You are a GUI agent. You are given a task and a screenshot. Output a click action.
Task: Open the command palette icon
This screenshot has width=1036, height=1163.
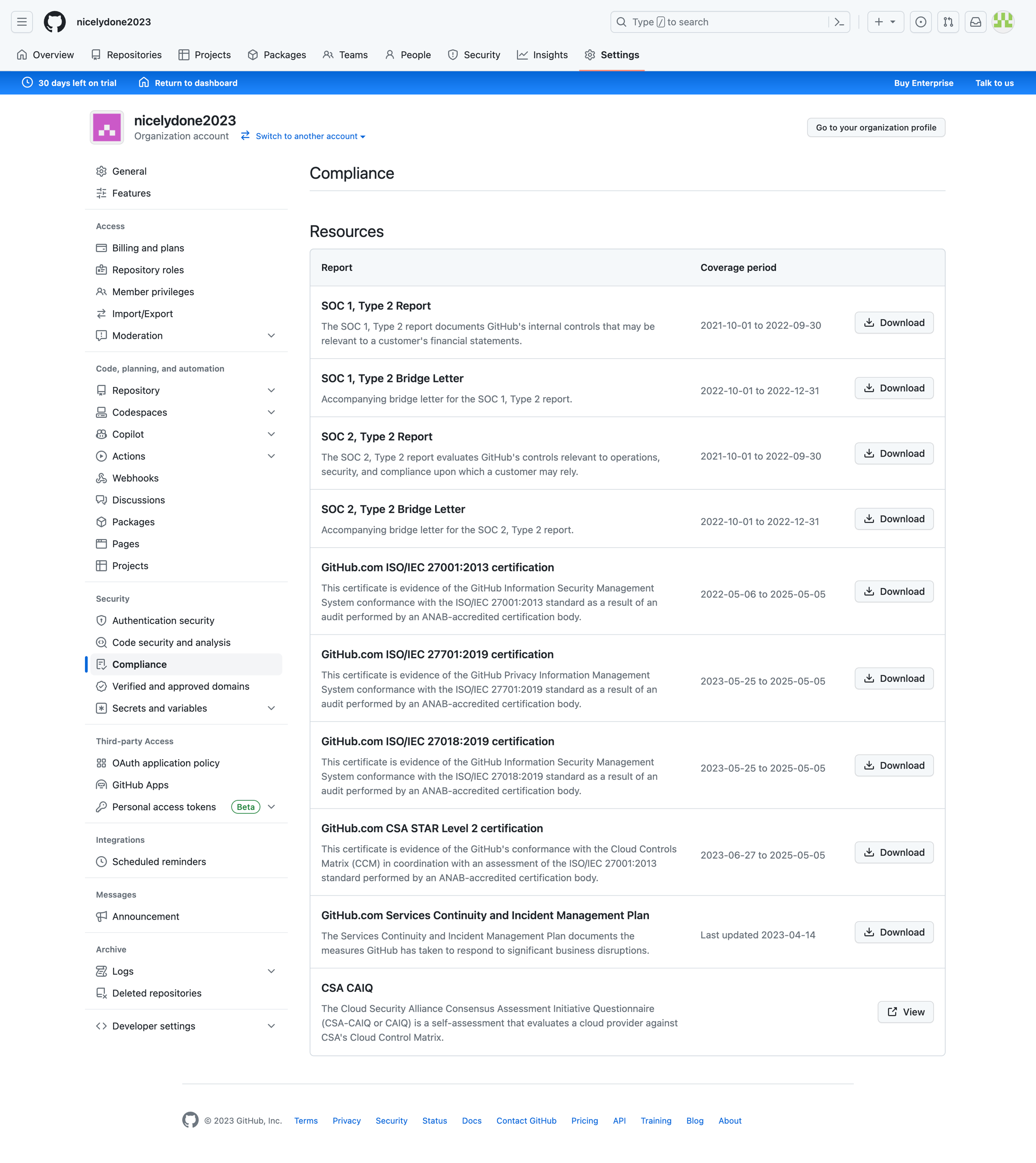(x=839, y=22)
